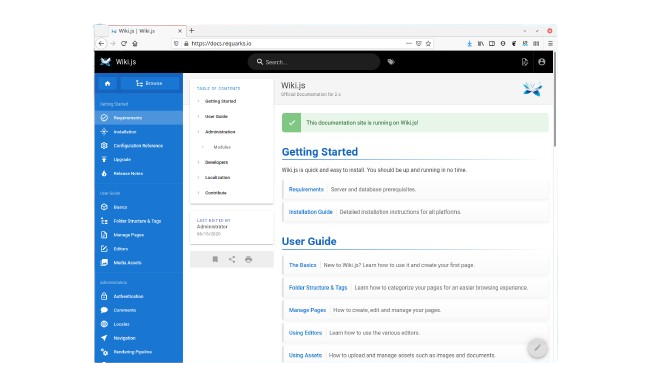The width and height of the screenshot is (666, 375).
Task: Click the new page icon in header
Action: click(x=525, y=62)
